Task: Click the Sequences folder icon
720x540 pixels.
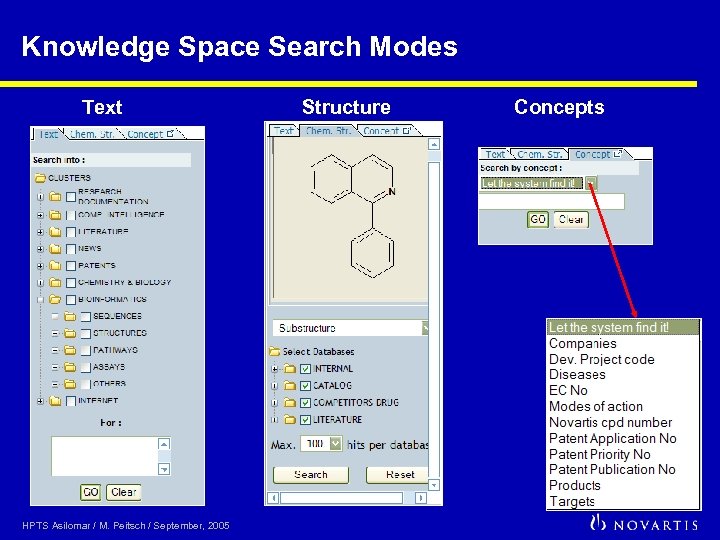Action: [70, 316]
